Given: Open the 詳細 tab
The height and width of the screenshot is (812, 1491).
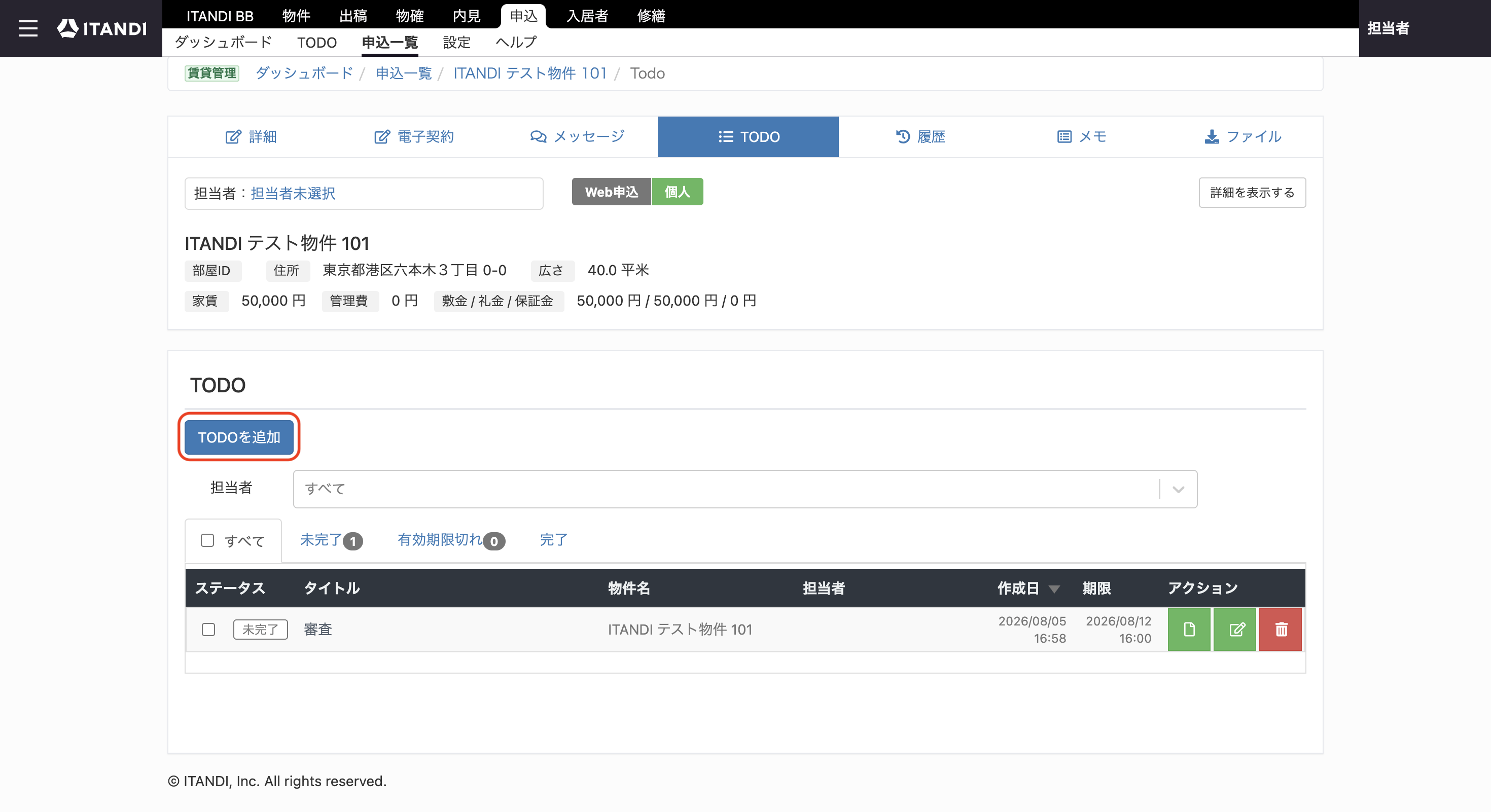Looking at the screenshot, I should coord(251,137).
